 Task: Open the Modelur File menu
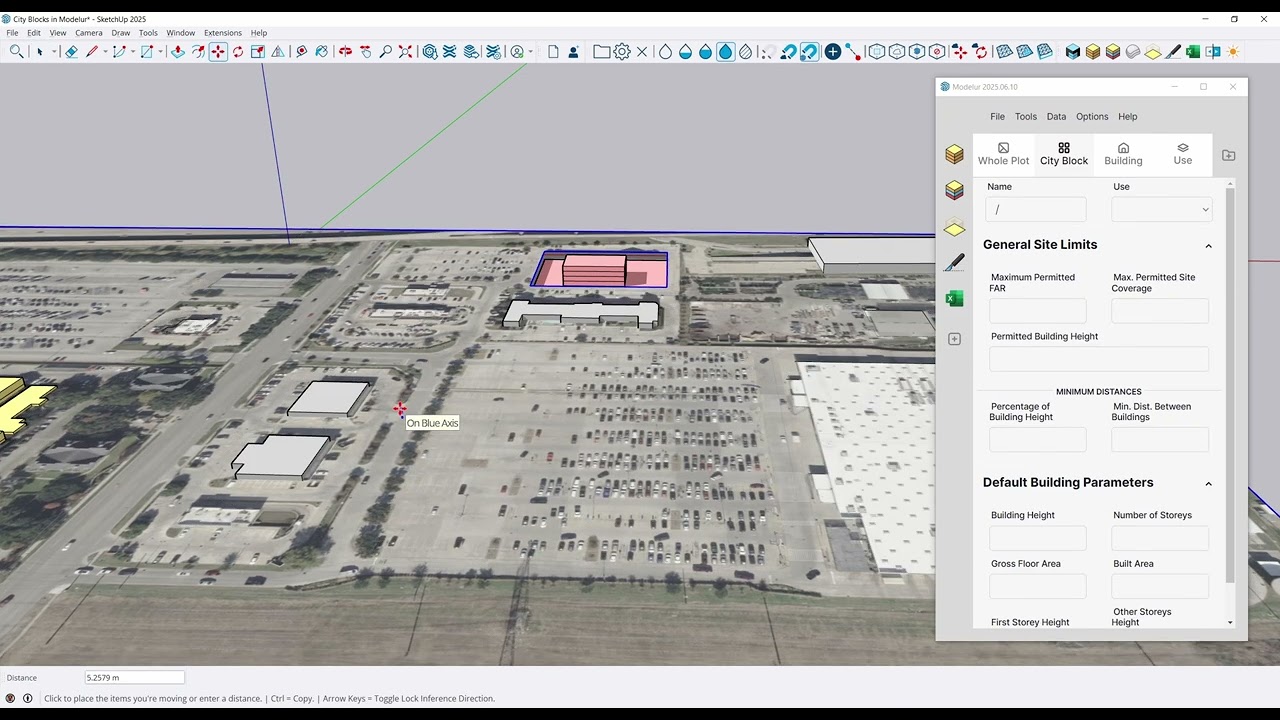pos(997,117)
